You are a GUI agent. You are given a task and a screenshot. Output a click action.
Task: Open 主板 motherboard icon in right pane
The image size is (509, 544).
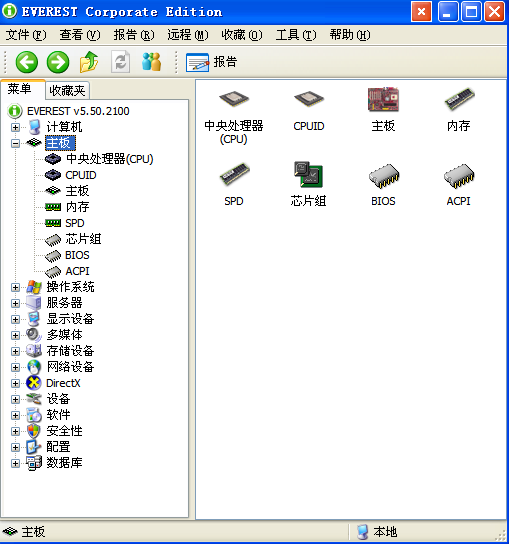coord(383,110)
